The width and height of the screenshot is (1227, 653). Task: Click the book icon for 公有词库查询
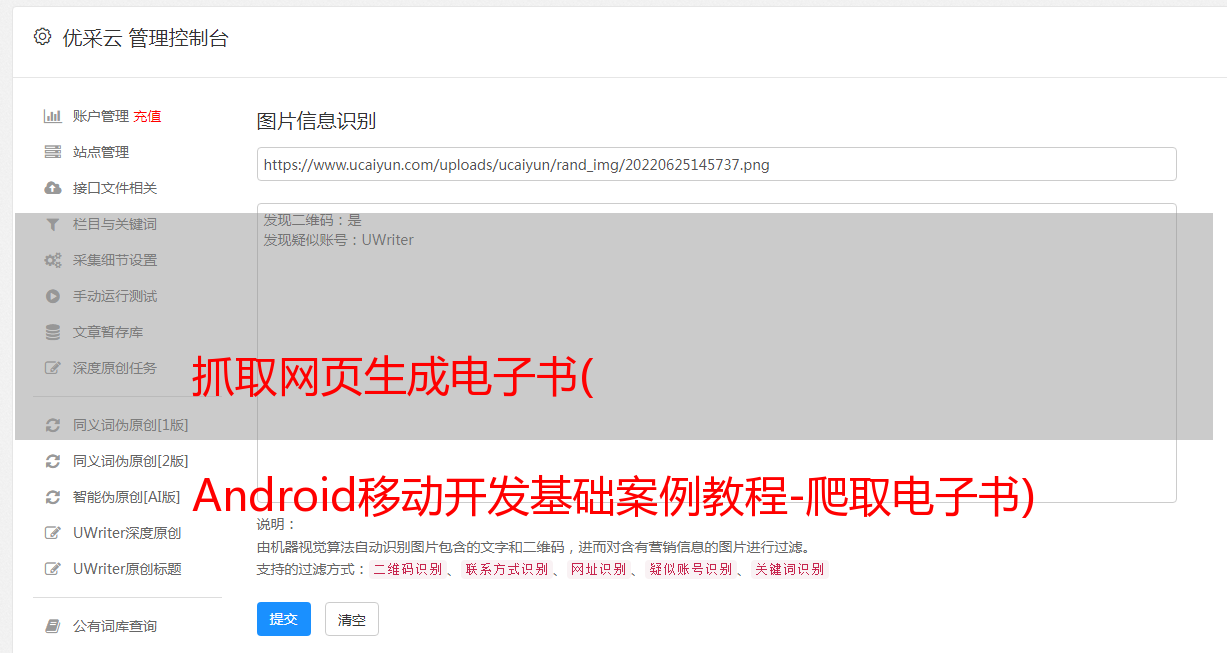tap(53, 626)
